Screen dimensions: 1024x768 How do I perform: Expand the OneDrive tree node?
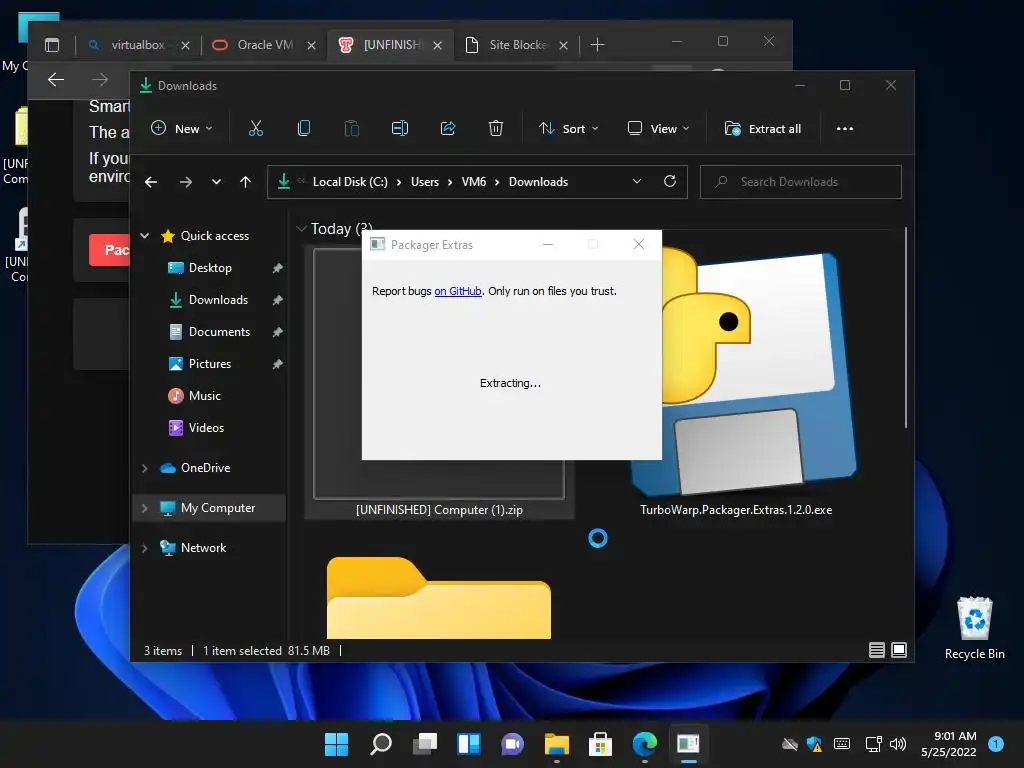(144, 468)
